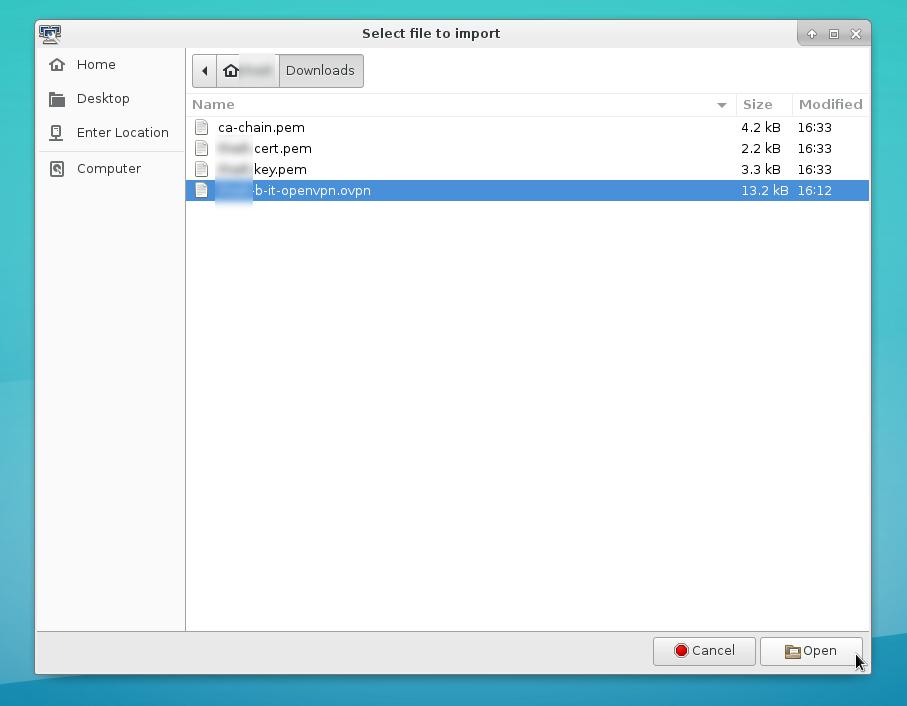Close the Select file to import dialog
907x706 pixels.
(x=855, y=34)
